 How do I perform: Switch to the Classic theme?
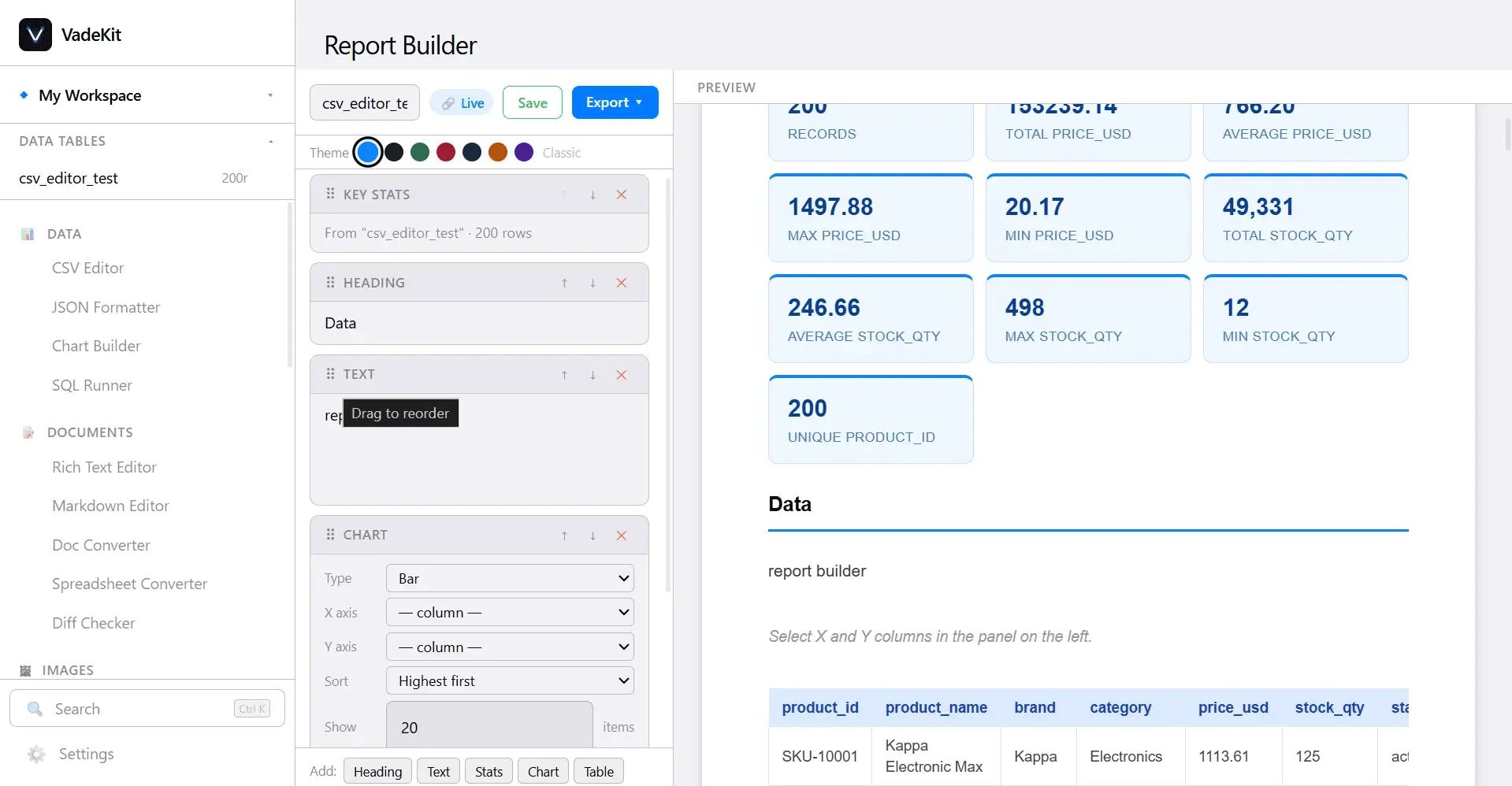pyautogui.click(x=562, y=153)
